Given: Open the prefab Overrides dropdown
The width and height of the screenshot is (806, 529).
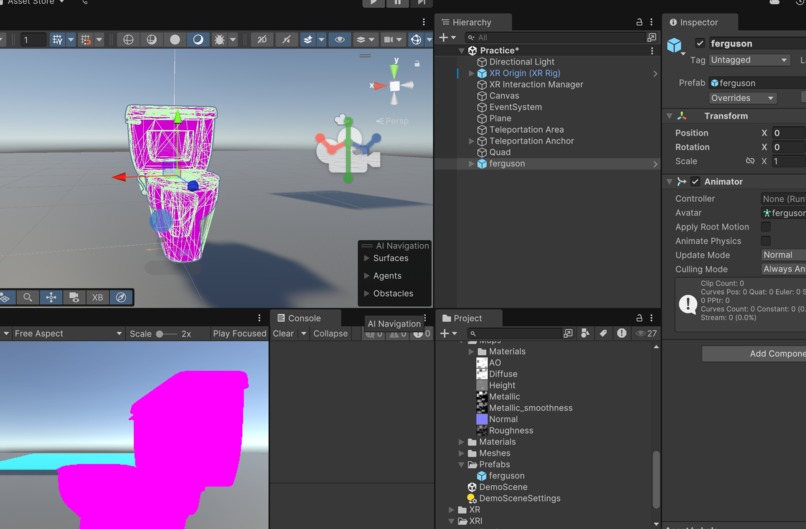Looking at the screenshot, I should pyautogui.click(x=742, y=98).
